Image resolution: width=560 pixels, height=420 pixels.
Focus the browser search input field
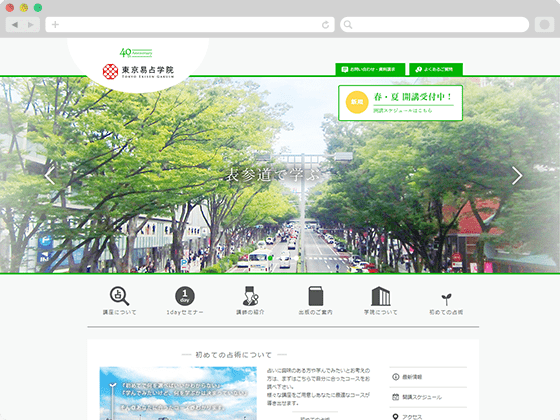pyautogui.click(x=435, y=25)
